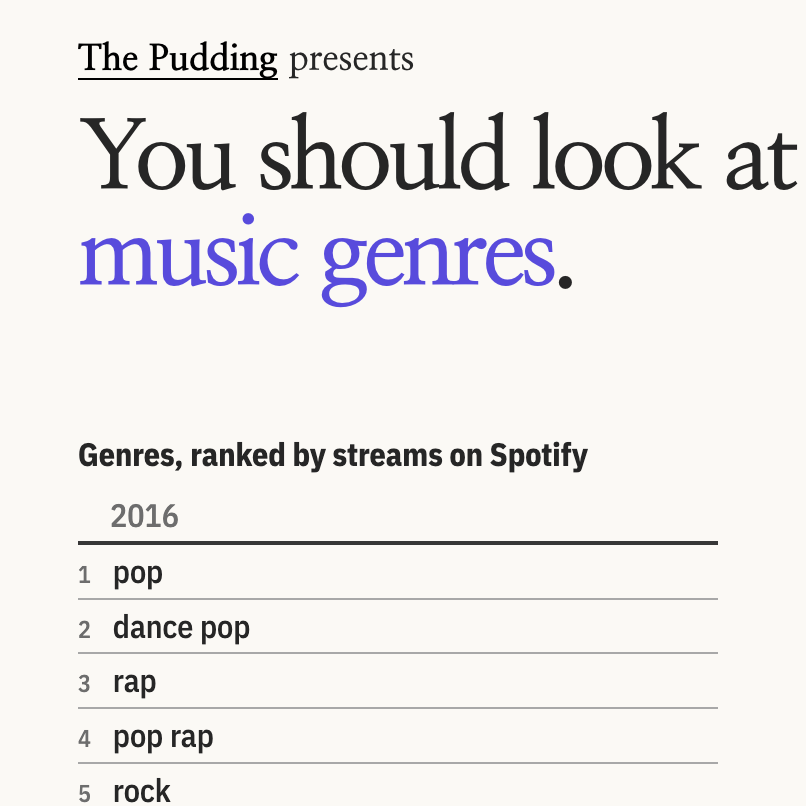806x806 pixels.
Task: Click rank number 2 beside dance pop
Action: pyautogui.click(x=84, y=630)
